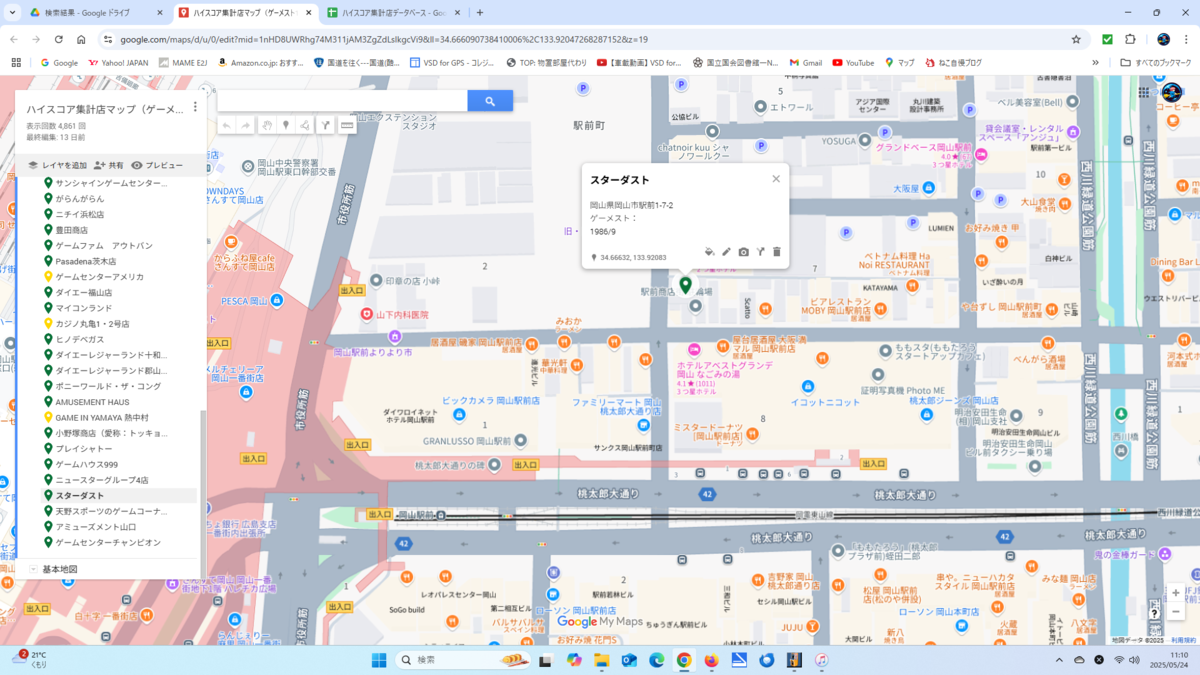This screenshot has height=675, width=1200.
Task: Add photo with the camera icon
Action: [744, 252]
